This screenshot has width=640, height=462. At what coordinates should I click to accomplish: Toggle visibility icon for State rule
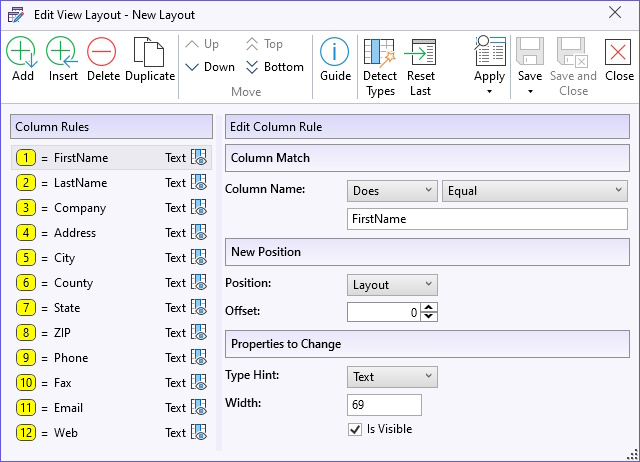pos(199,307)
